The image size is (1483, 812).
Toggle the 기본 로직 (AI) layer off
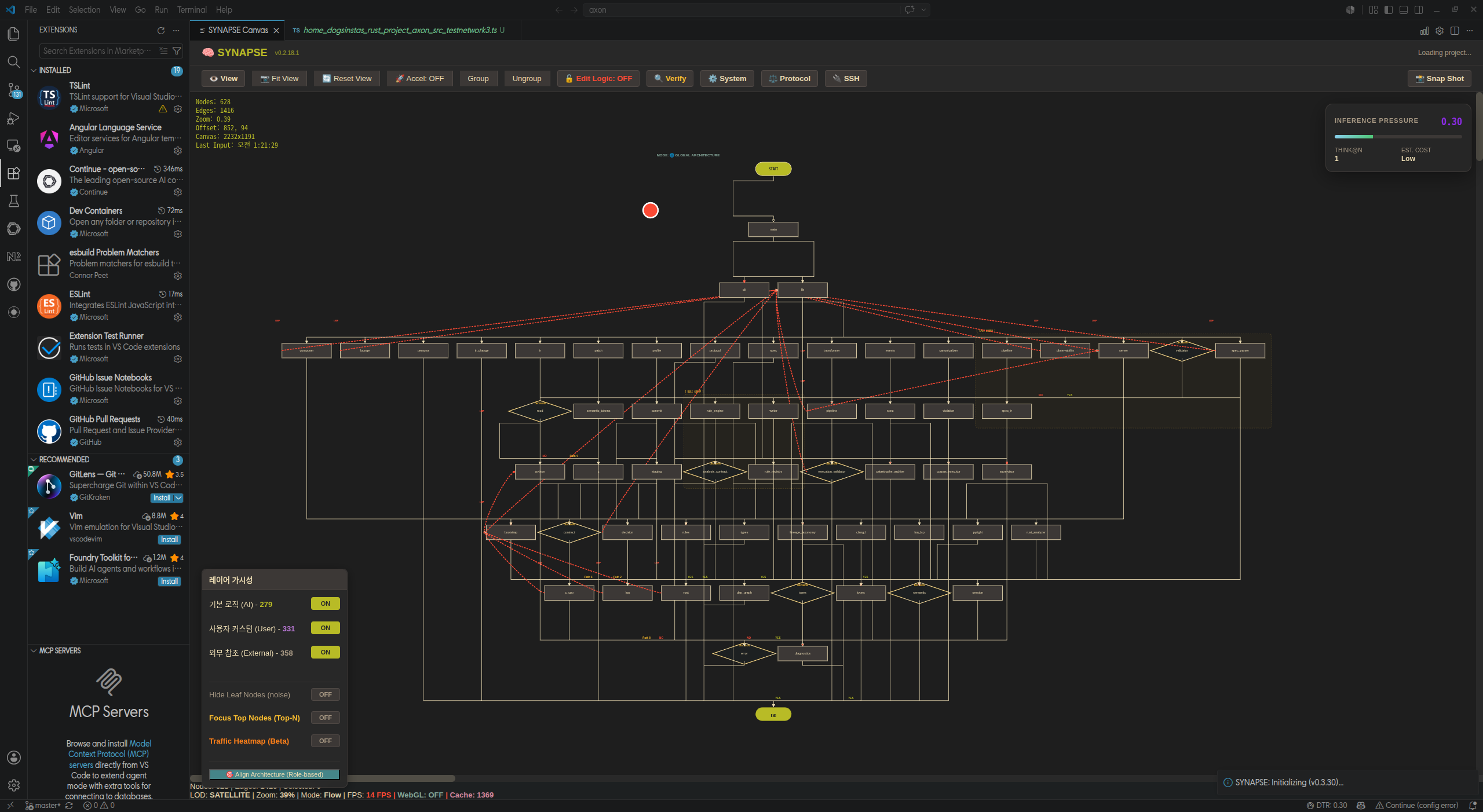pos(326,603)
